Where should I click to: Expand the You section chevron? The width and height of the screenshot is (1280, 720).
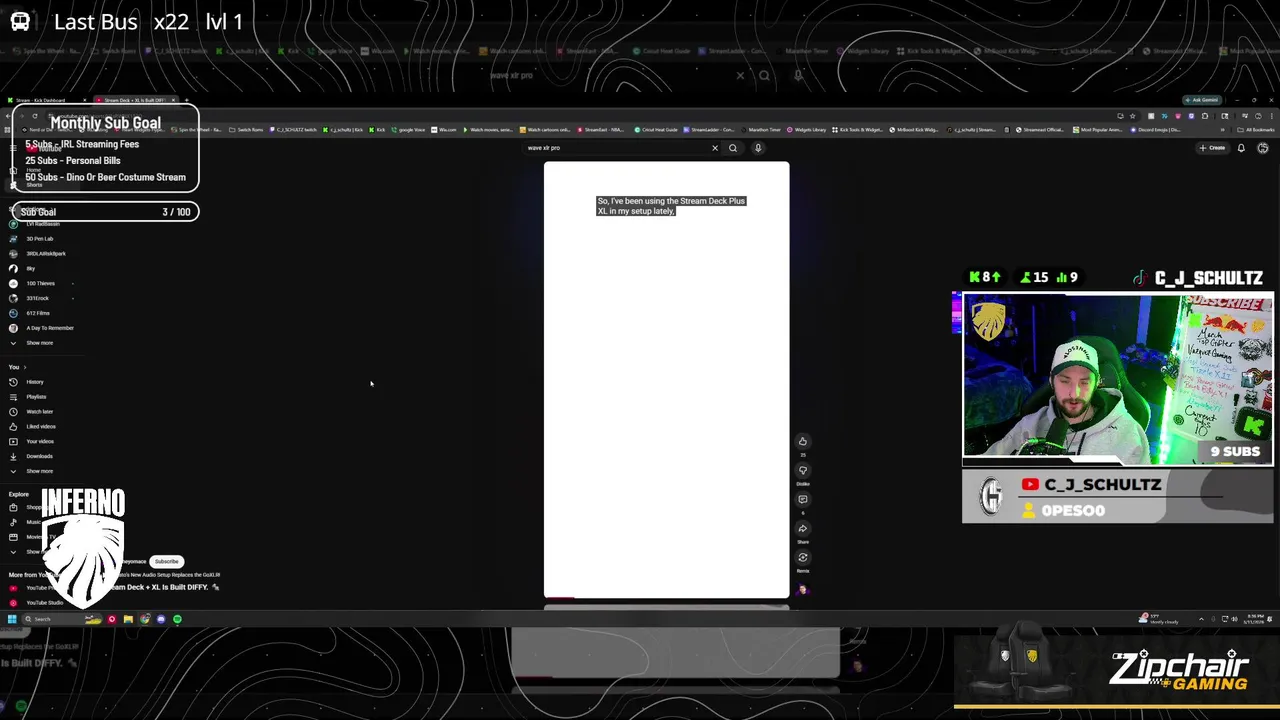(x=25, y=367)
